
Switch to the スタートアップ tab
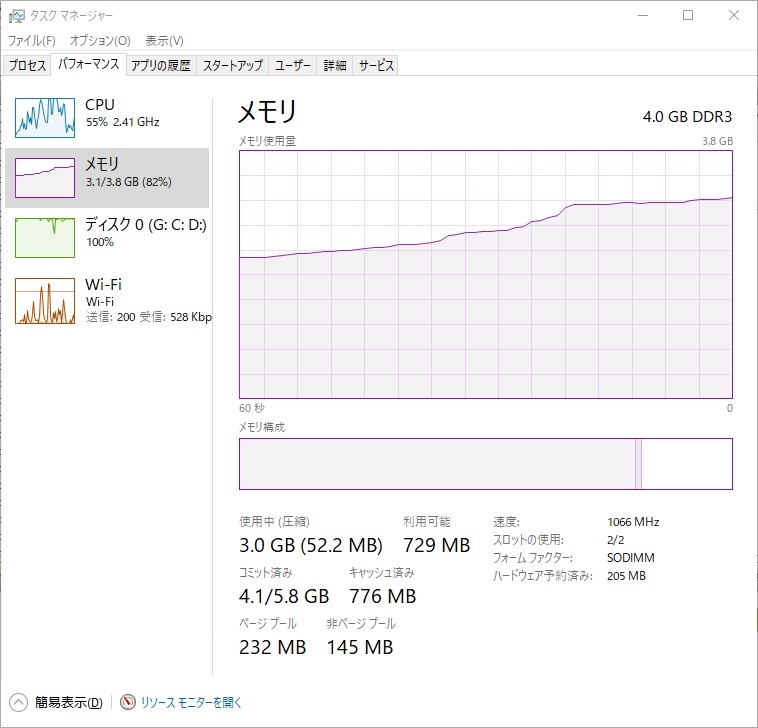[x=233, y=65]
